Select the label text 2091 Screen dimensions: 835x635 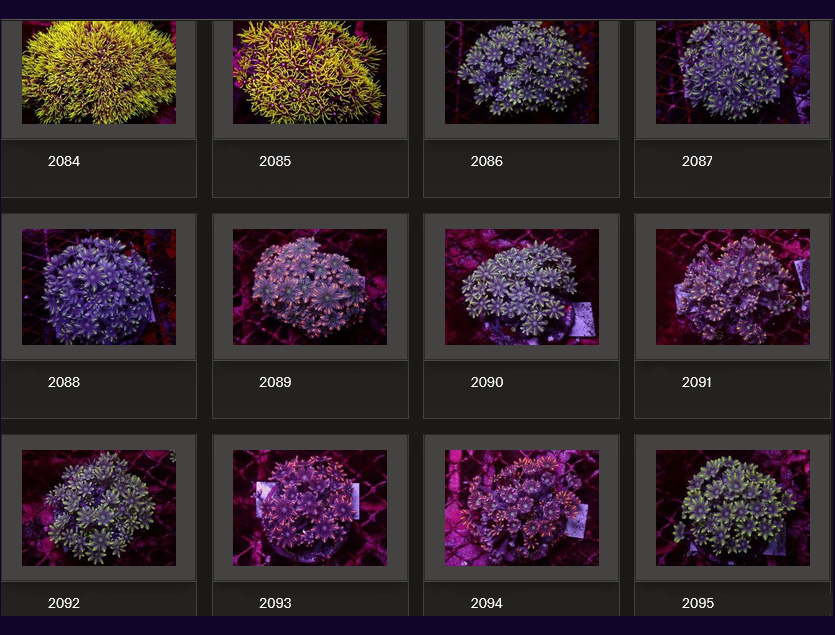697,382
